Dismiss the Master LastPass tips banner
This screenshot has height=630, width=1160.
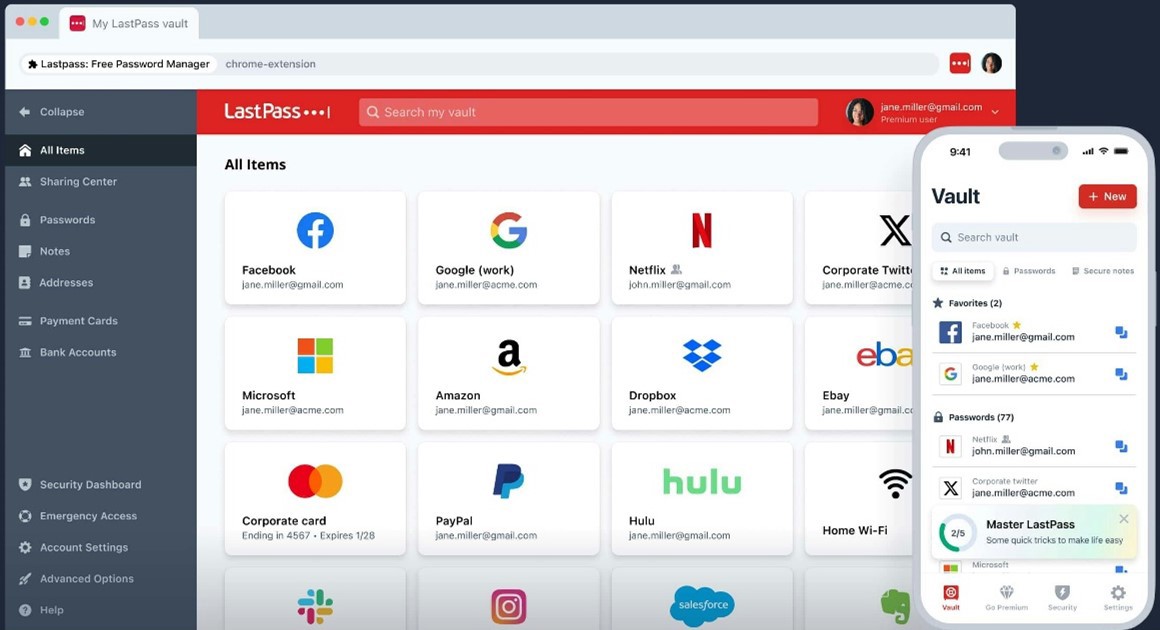click(1124, 519)
